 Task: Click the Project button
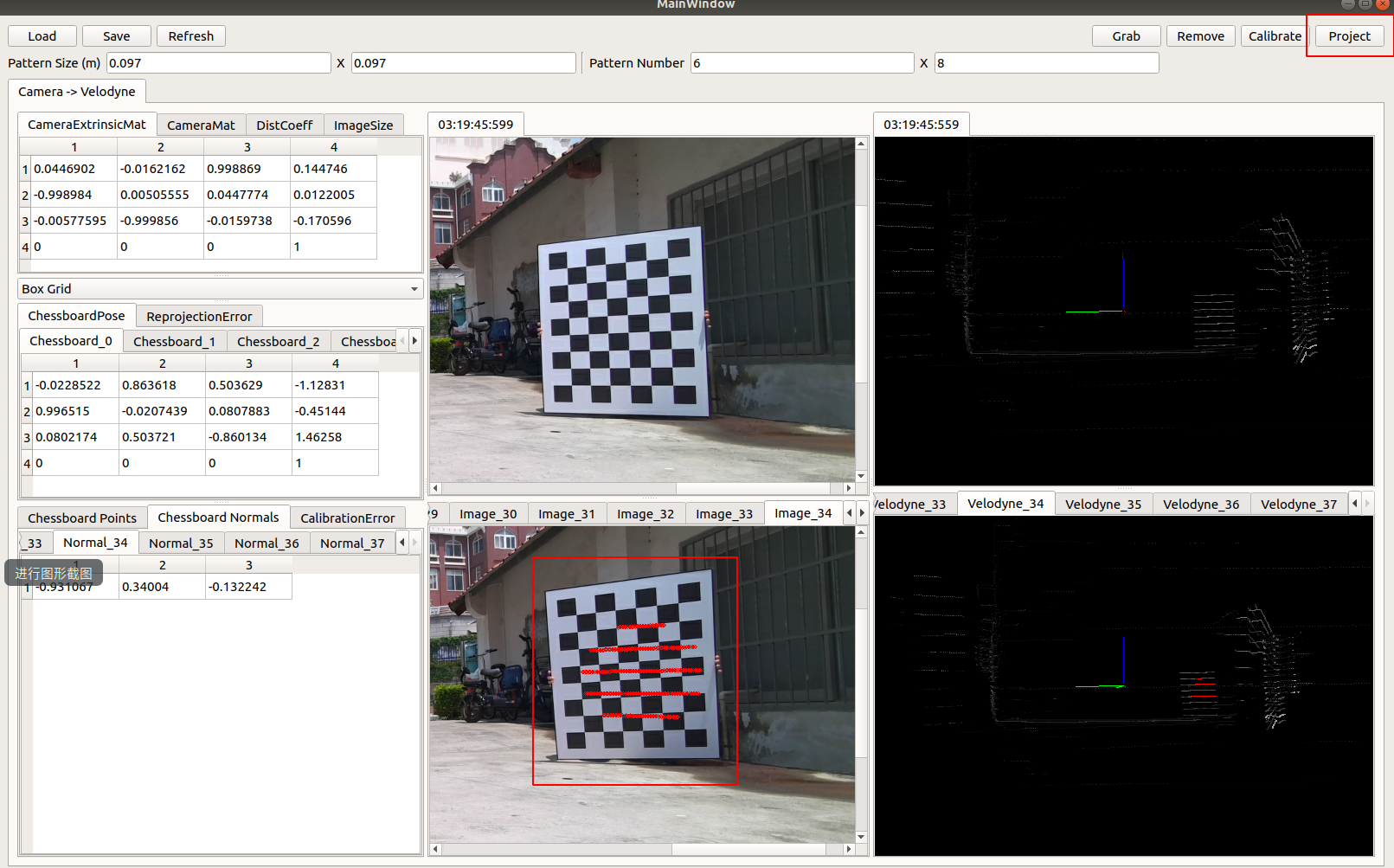click(1349, 35)
